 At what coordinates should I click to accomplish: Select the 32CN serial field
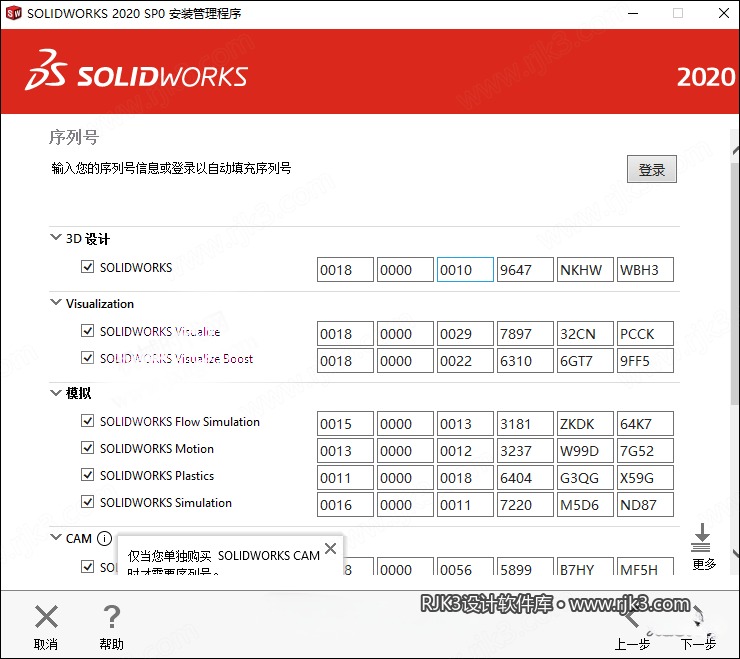[x=585, y=334]
